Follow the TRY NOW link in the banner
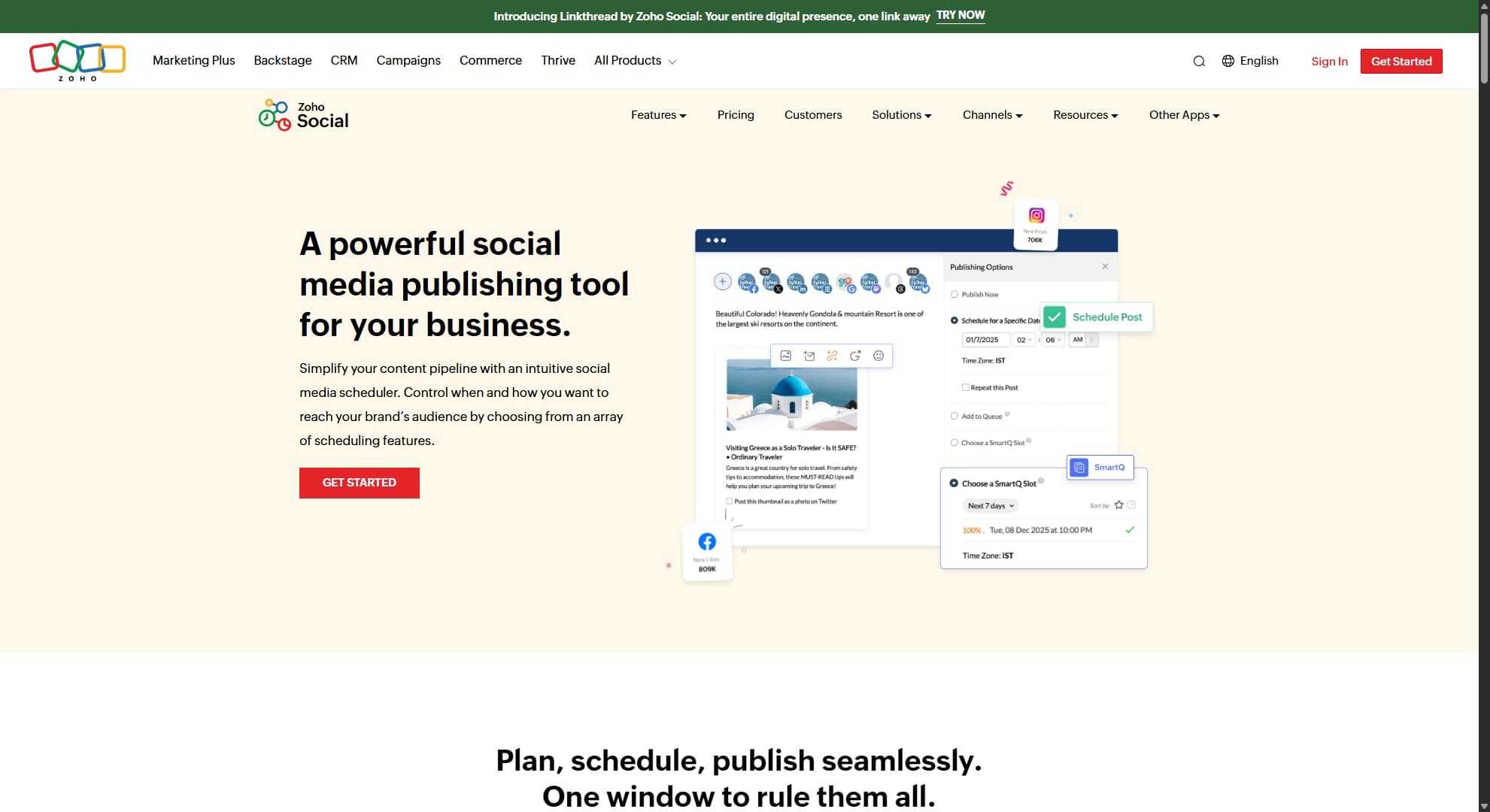 pyautogui.click(x=960, y=15)
